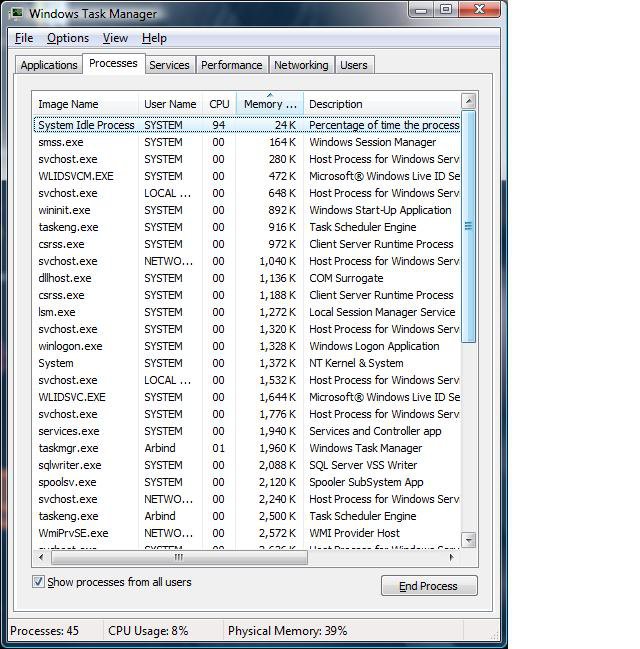Select the winlogon.exe process

[x=247, y=346]
